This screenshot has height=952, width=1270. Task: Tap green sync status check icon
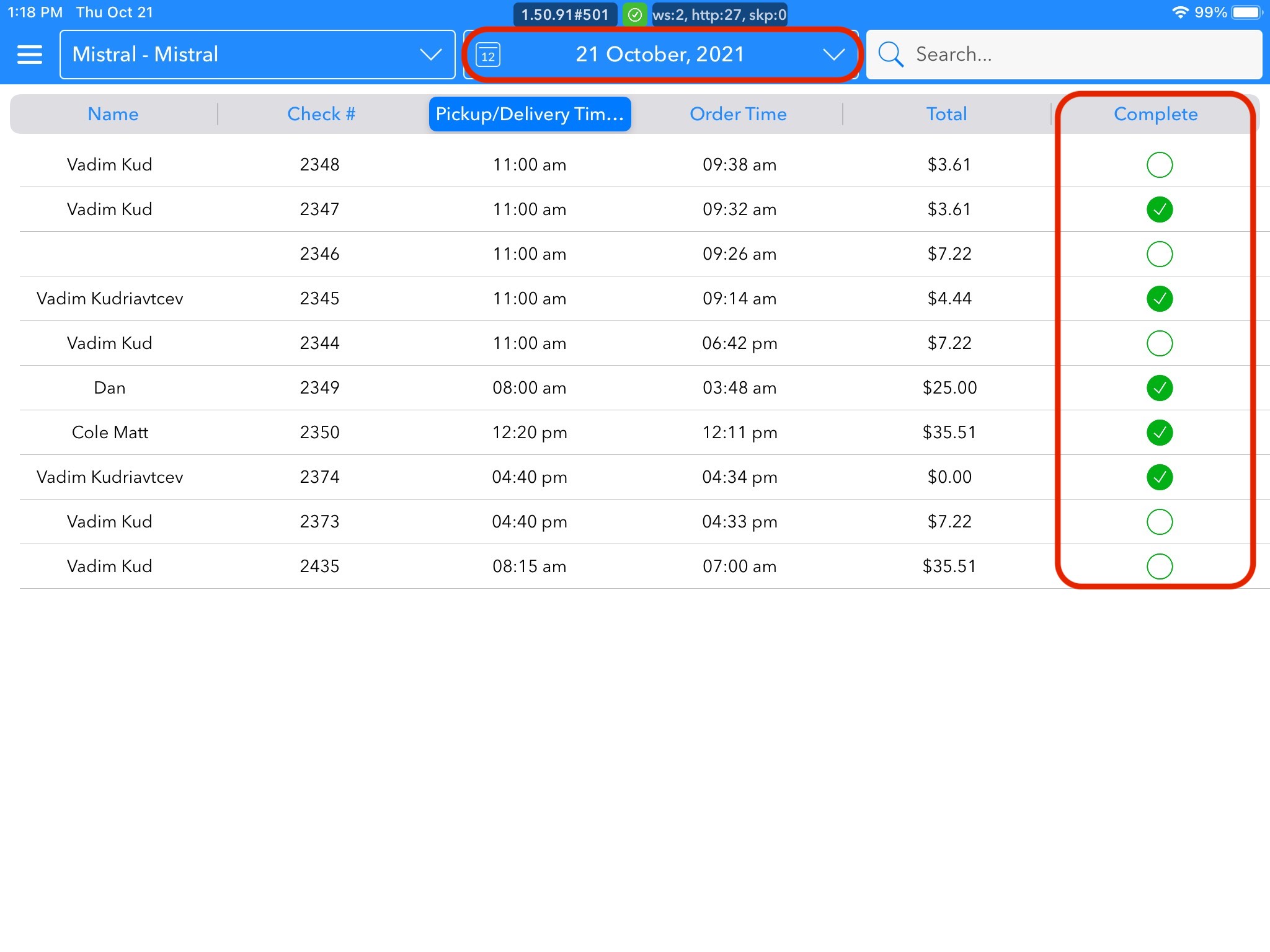[x=634, y=15]
